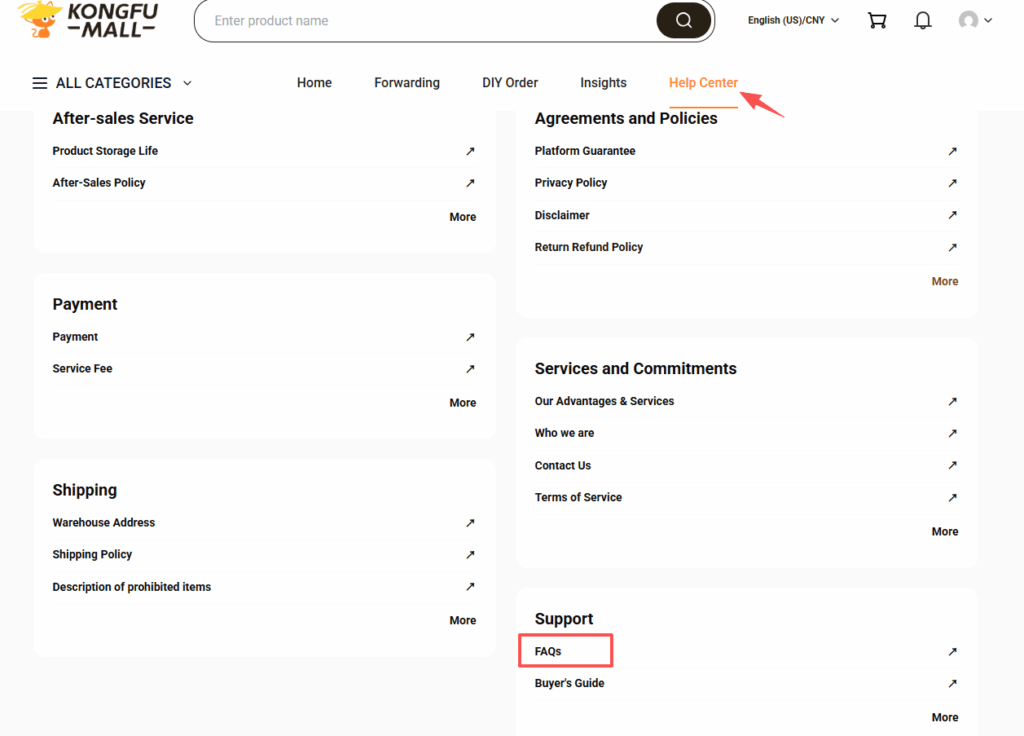Screen dimensions: 1024x736
Task: Click the arrow icon next to Privacy Policy
Action: pos(951,183)
